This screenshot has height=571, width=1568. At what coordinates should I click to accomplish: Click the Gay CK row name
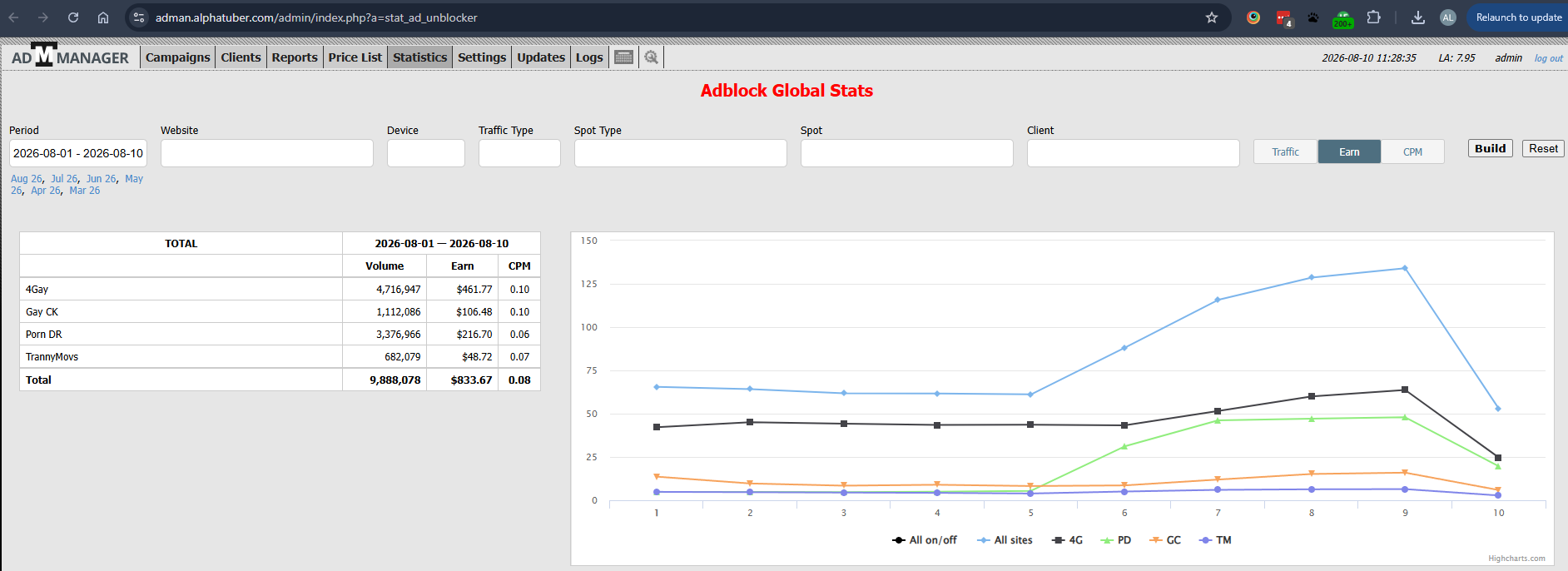[x=42, y=312]
